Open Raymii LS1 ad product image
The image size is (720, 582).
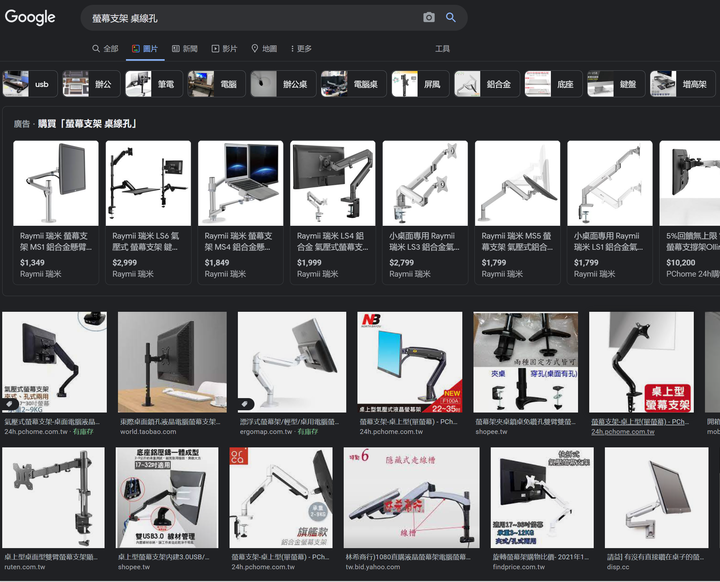pyautogui.click(x=610, y=183)
